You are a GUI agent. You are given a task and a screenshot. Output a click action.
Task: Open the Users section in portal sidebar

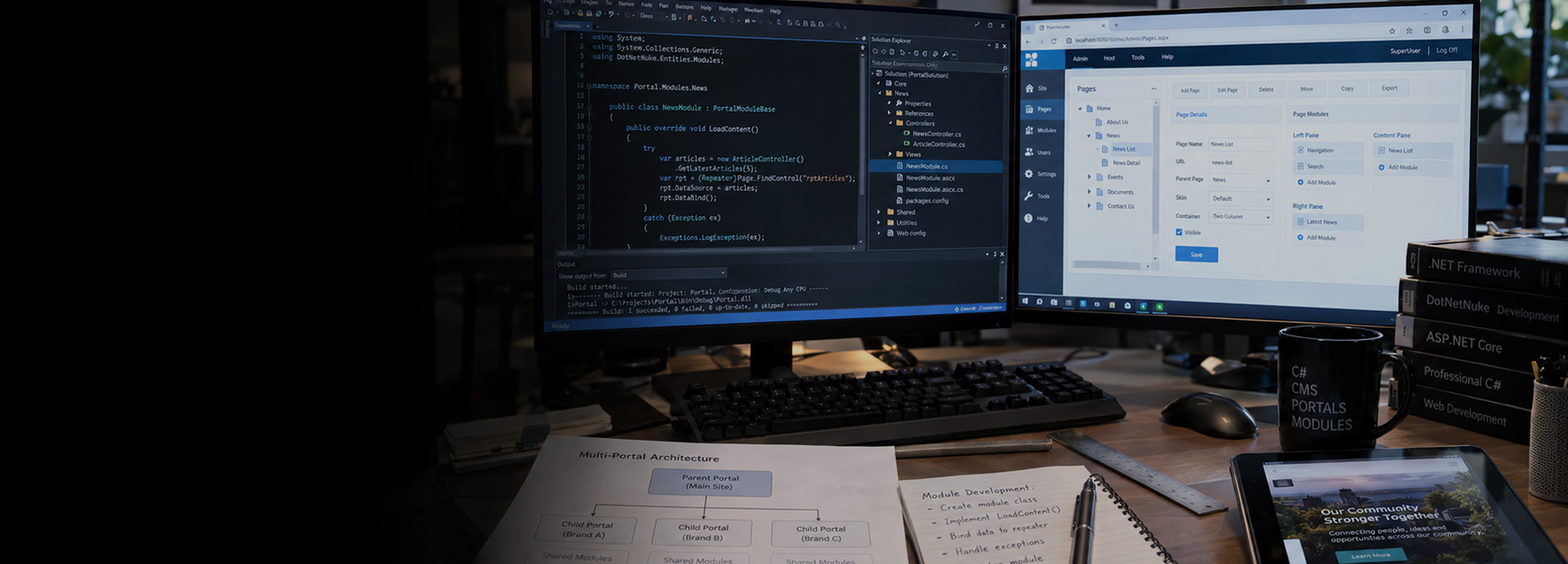click(1038, 152)
